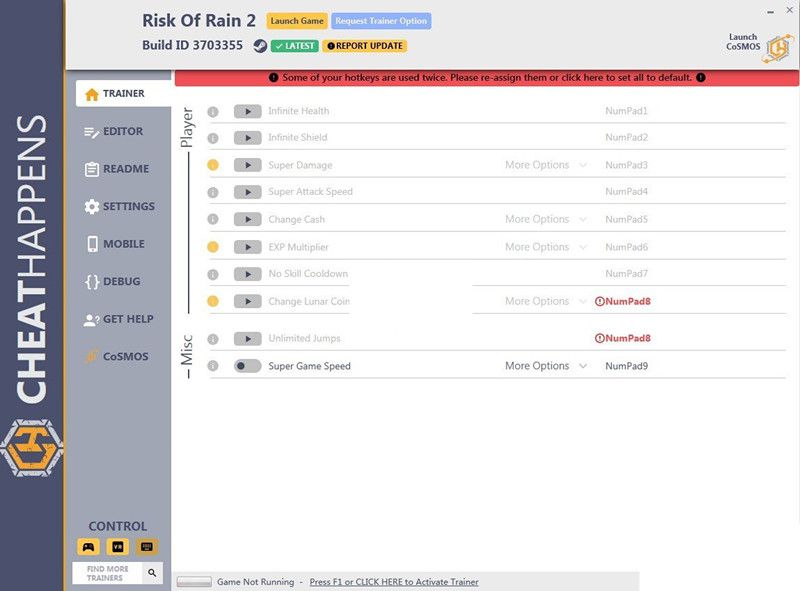
Task: Click the green LATEST badge
Action: [295, 46]
